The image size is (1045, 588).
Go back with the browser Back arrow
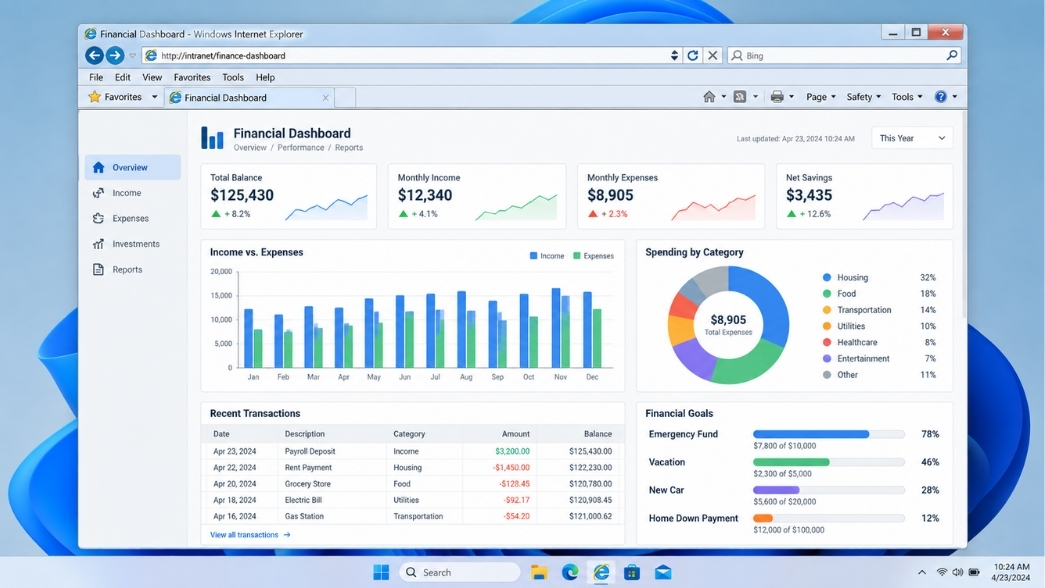point(94,55)
